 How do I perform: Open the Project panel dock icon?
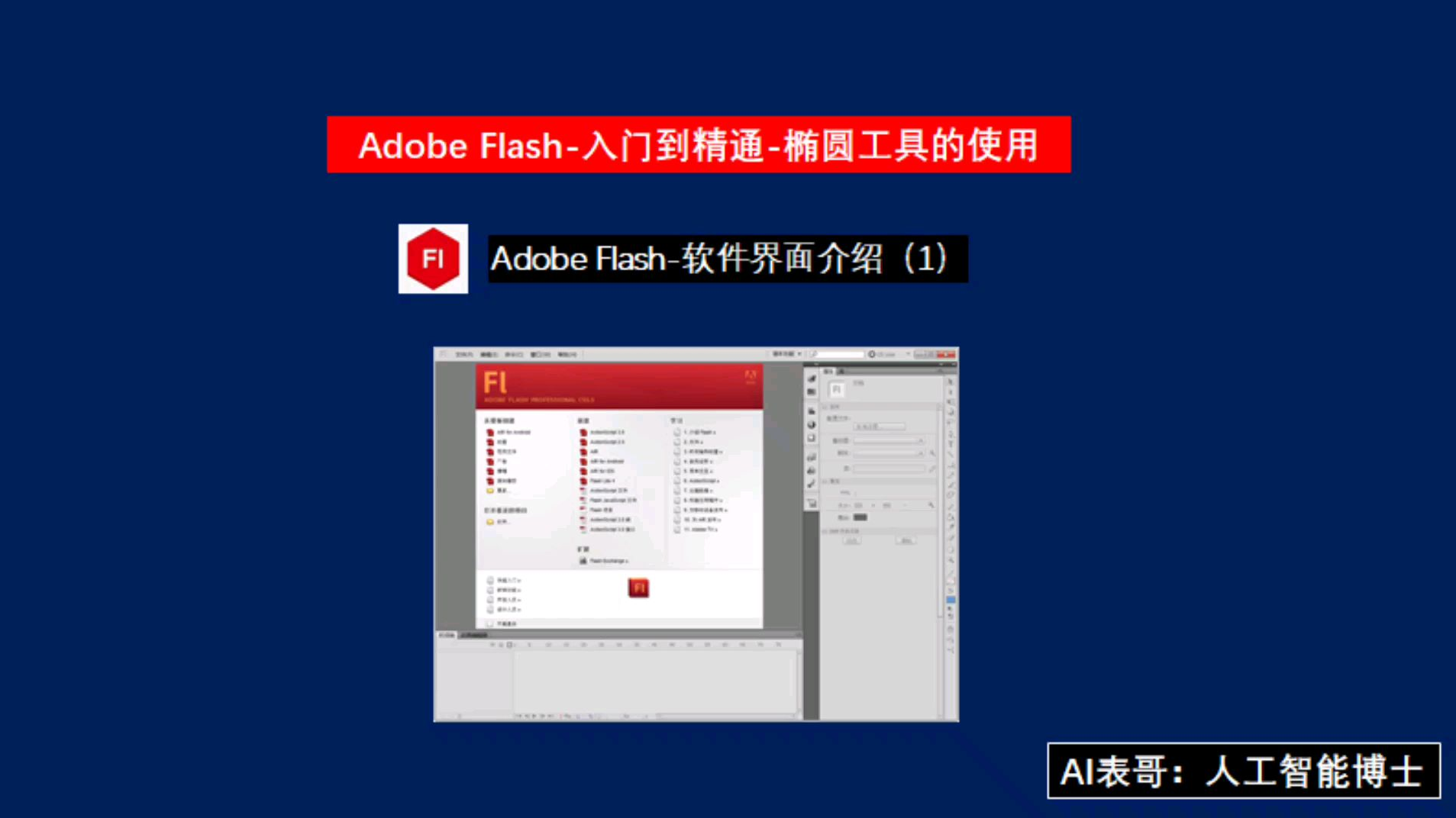[x=812, y=504]
